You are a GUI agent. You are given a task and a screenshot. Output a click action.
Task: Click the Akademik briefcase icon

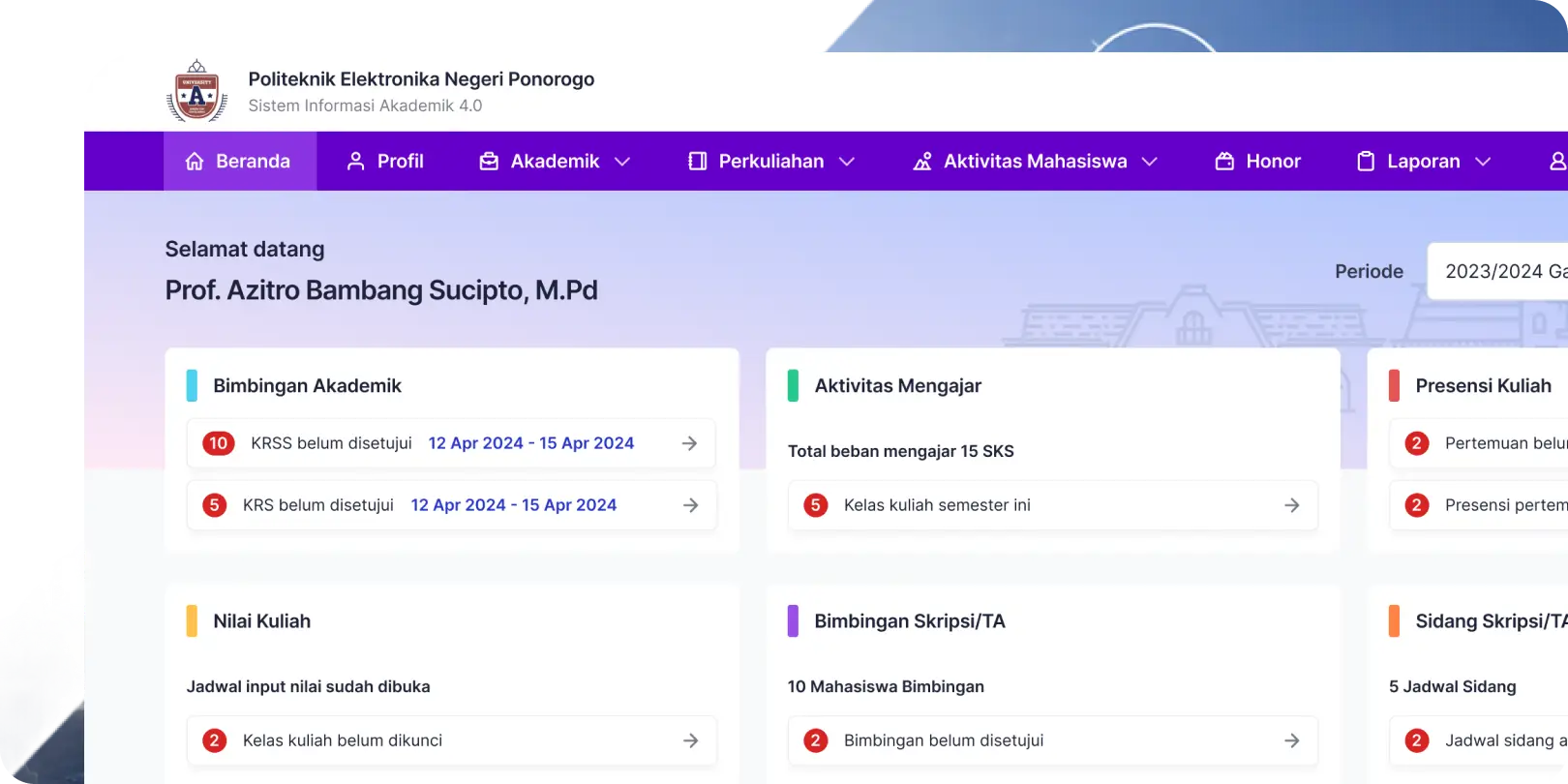pyautogui.click(x=489, y=162)
